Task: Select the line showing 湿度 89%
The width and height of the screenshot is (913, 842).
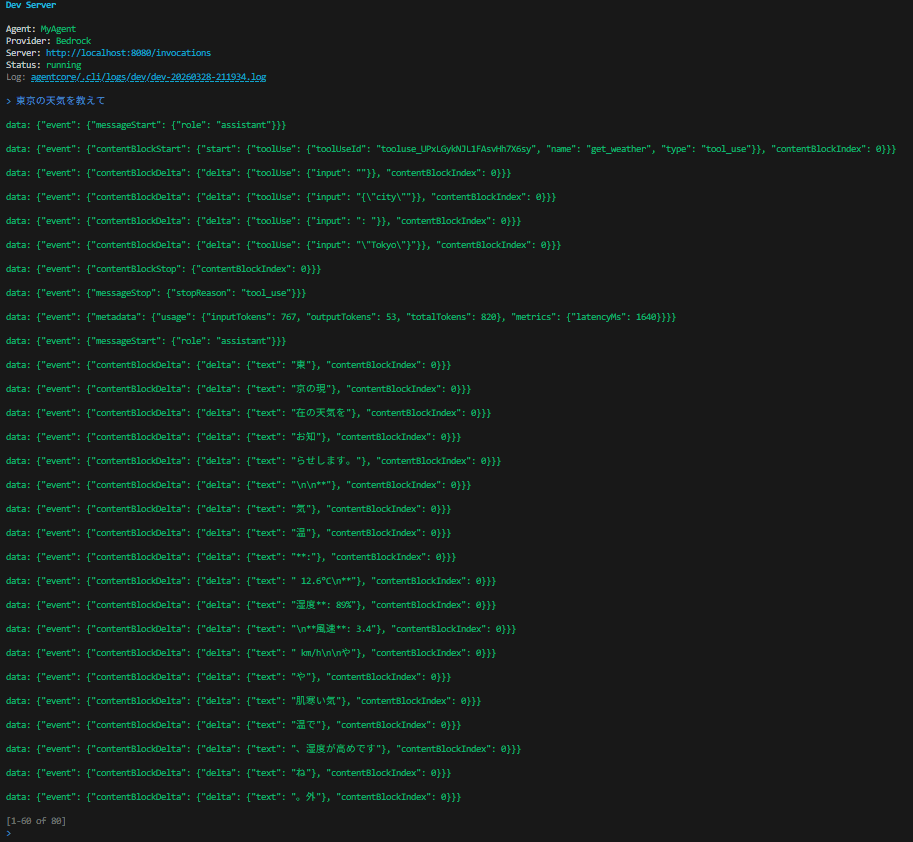Action: 250,605
